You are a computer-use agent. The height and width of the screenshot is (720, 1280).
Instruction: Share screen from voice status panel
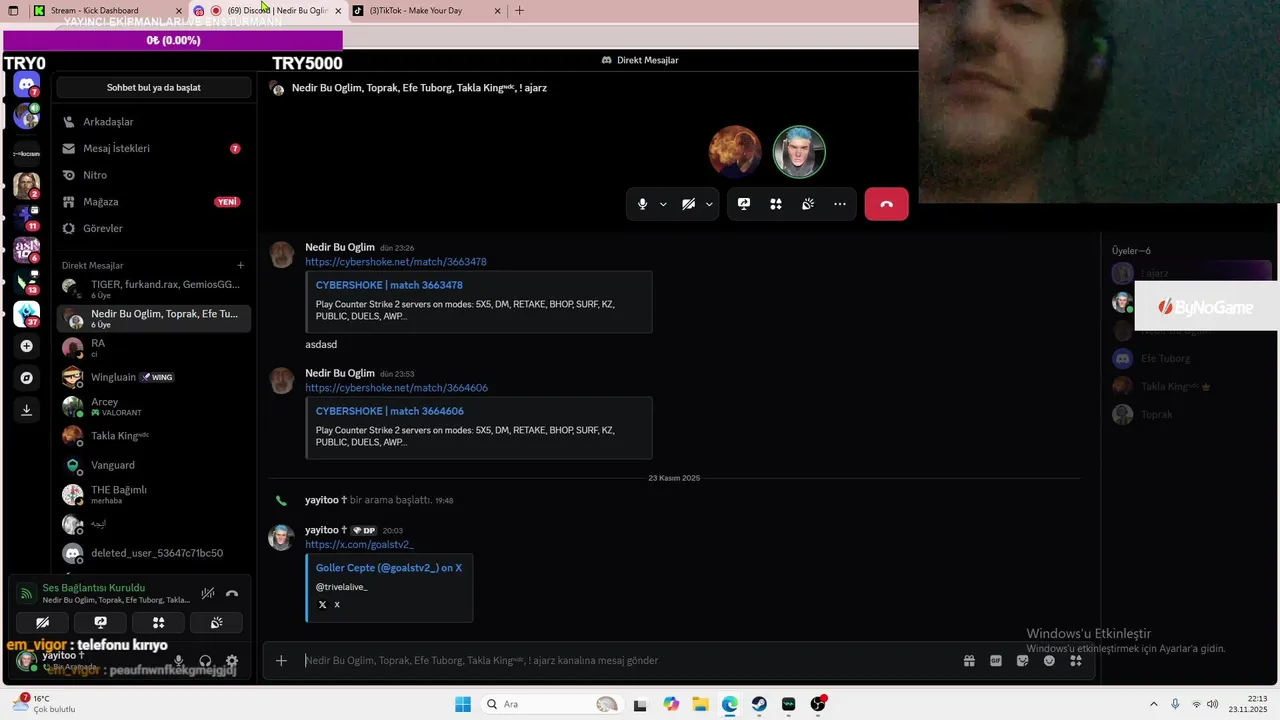pos(100,622)
